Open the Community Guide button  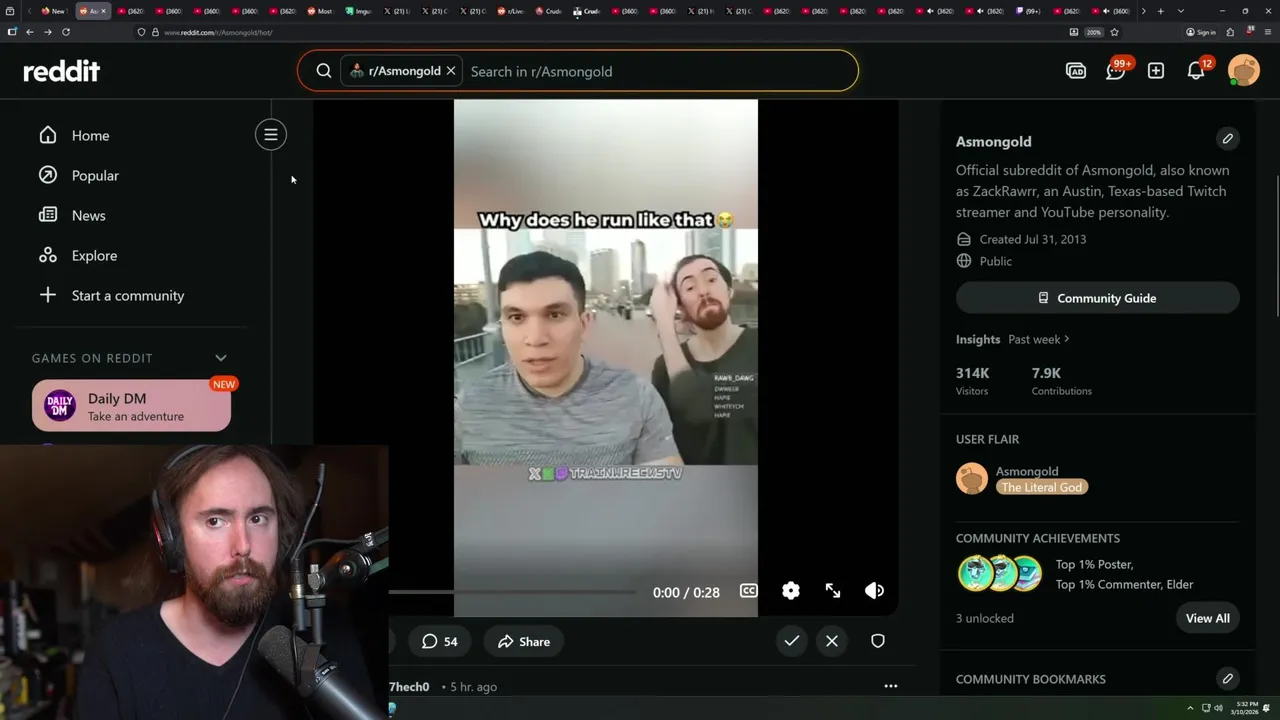tap(1098, 298)
